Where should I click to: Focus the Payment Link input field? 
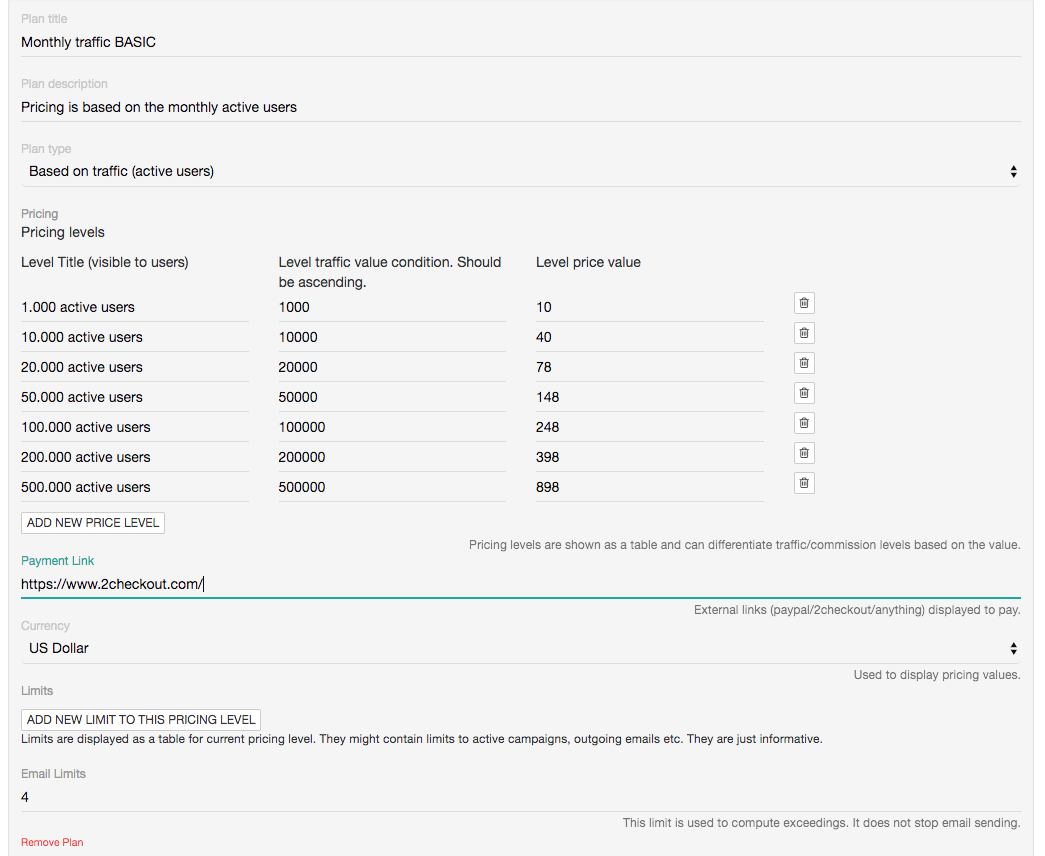pos(521,584)
